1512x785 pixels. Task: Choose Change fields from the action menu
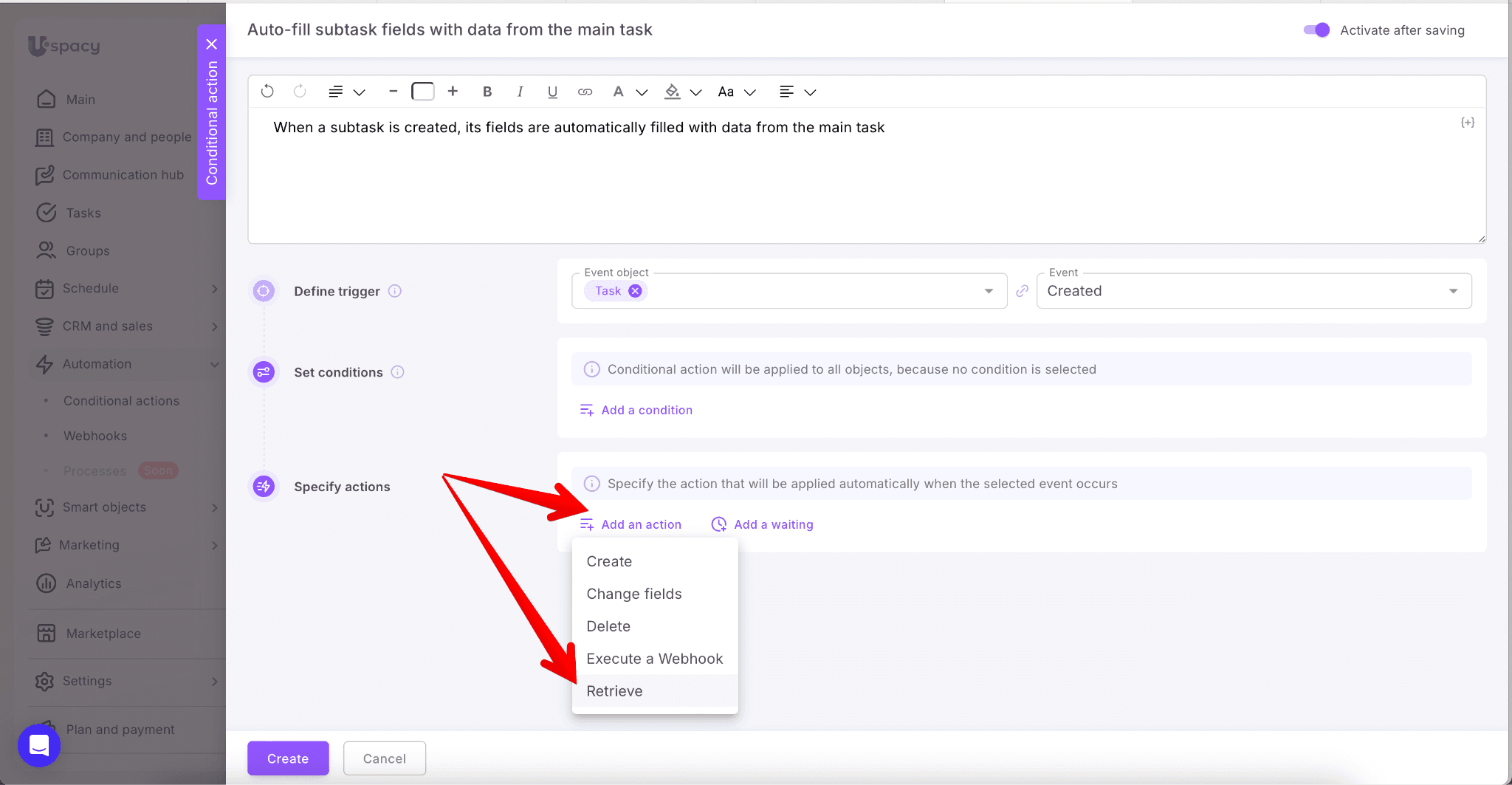[x=633, y=594]
